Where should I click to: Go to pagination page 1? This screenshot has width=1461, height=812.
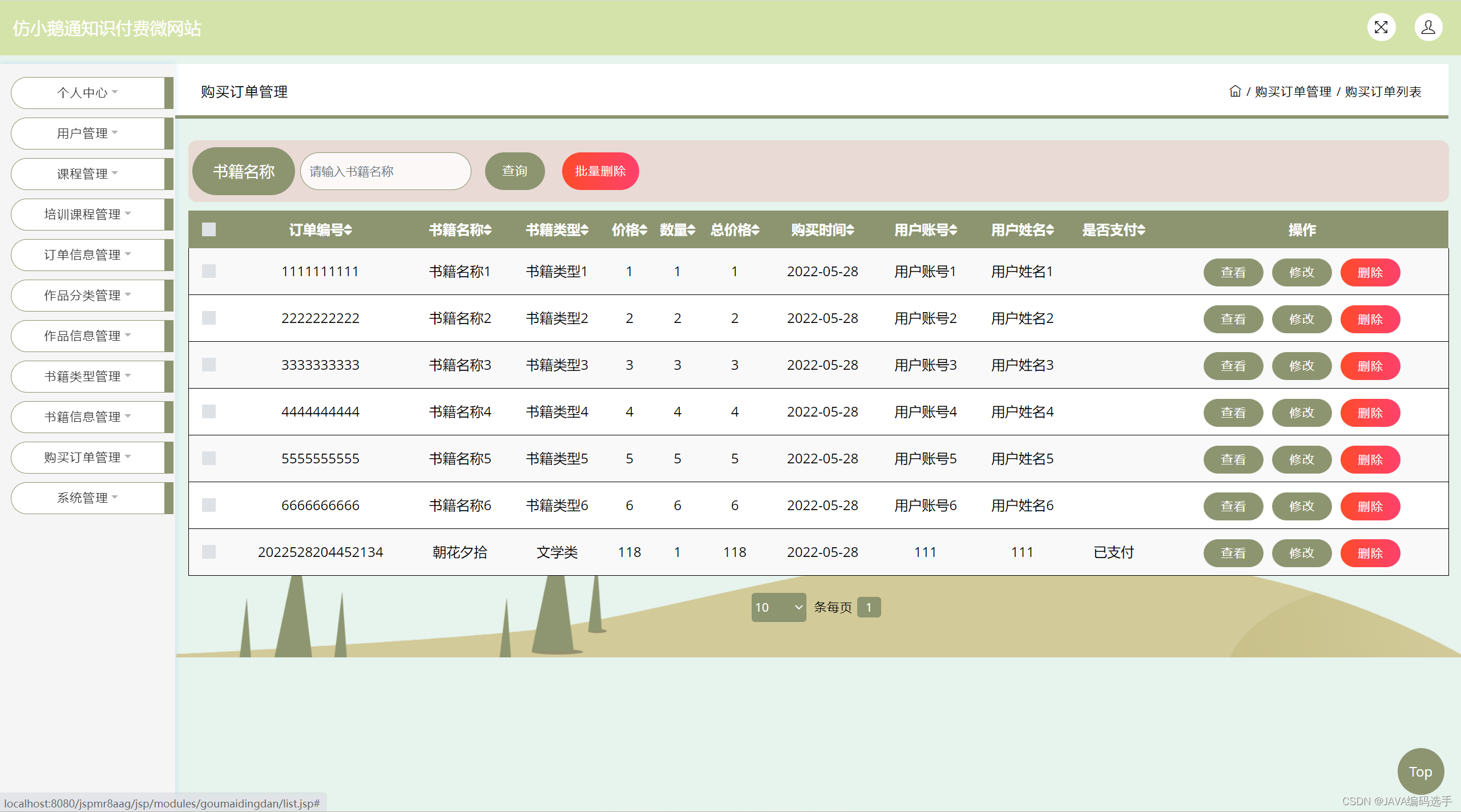(869, 607)
